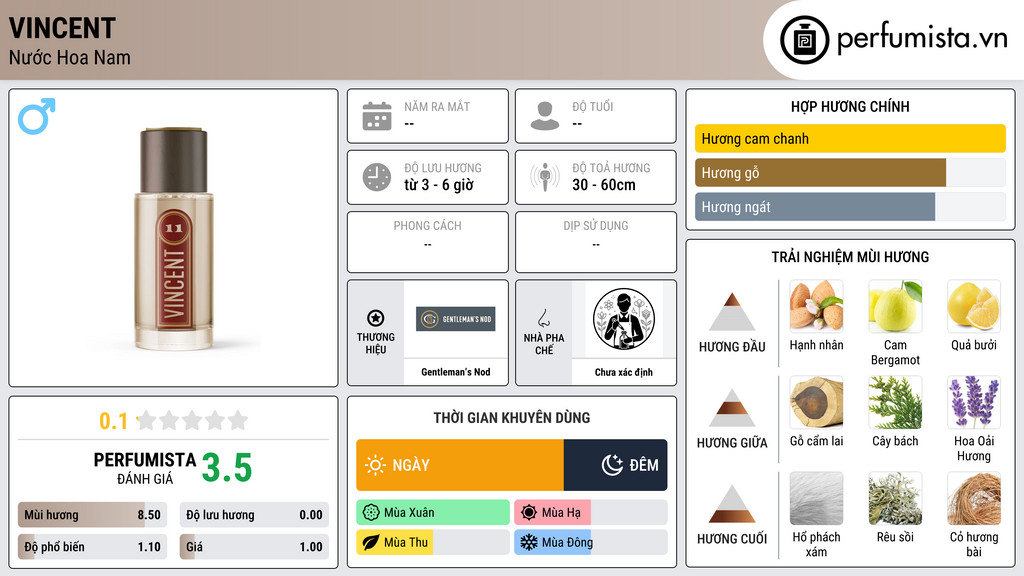Click the Hương gỗ accord bar
Image resolution: width=1024 pixels, height=576 pixels.
coord(850,172)
